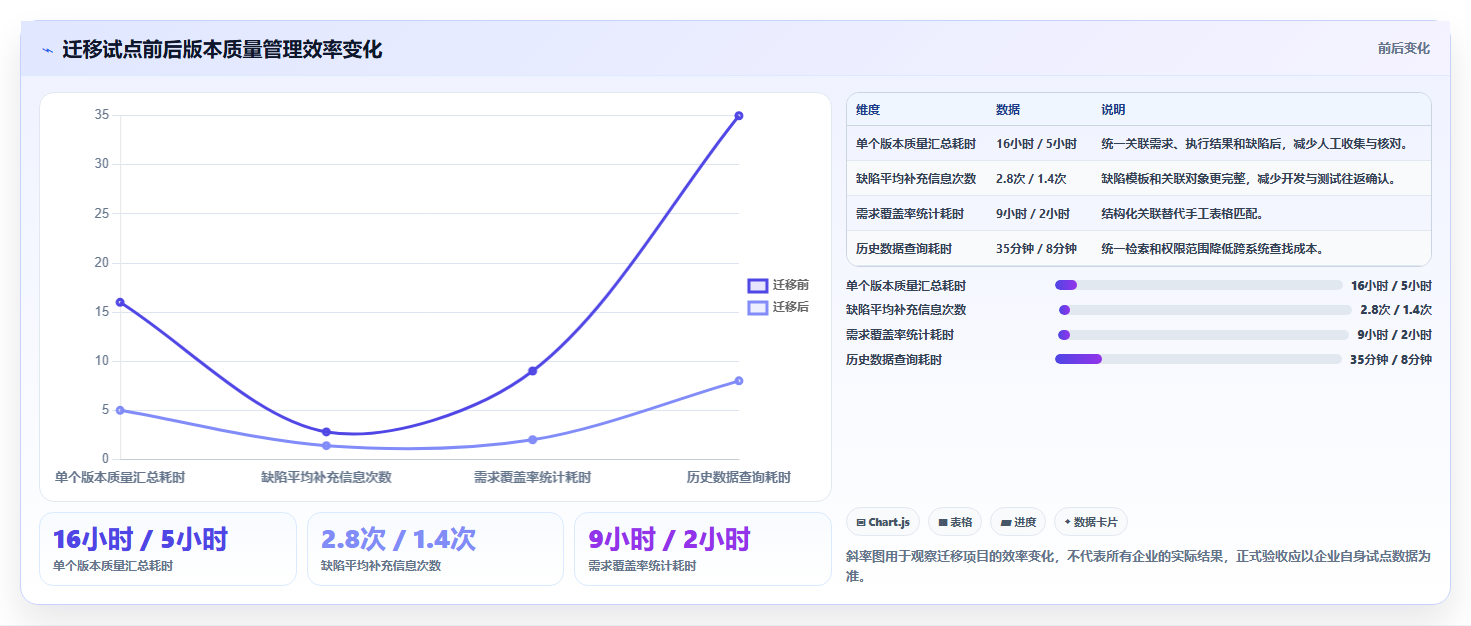Viewport: 1471px width, 626px height.
Task: Click table description starting 统一关联需求、执行结果和缺陷后
Action: tap(1255, 144)
